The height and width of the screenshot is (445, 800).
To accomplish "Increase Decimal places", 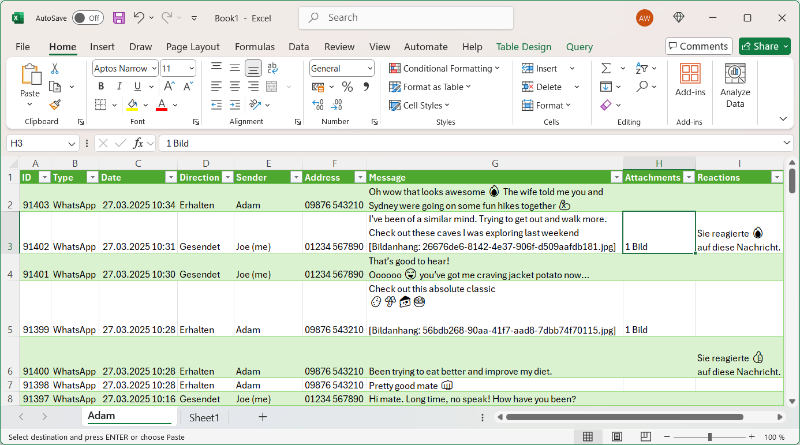I will [x=318, y=105].
